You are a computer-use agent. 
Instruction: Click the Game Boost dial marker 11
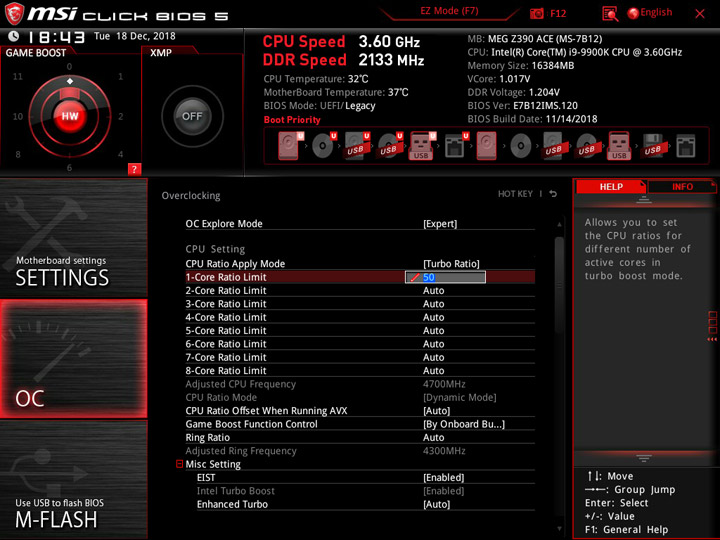click(17, 76)
